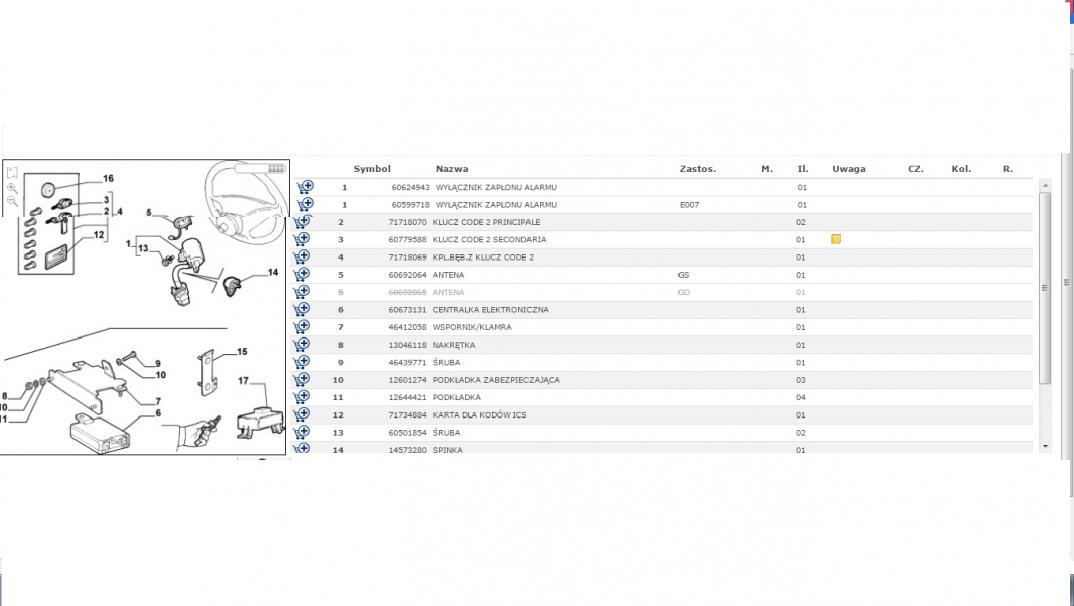
Task: Click the E007 application code
Action: [x=689, y=205]
